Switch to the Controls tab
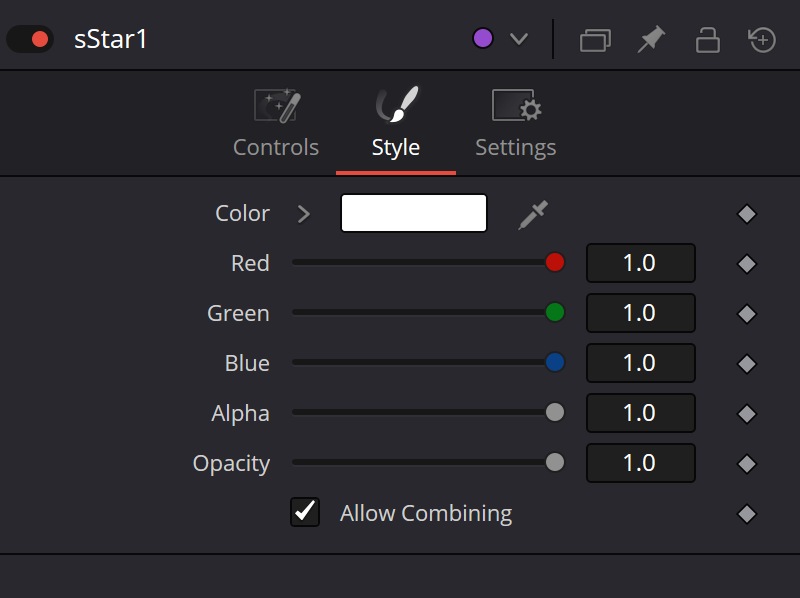 276,123
